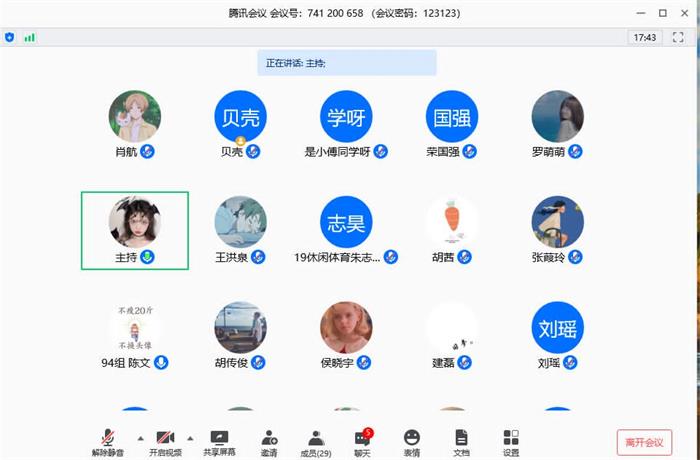Click 肖航's participant avatar
The image size is (700, 460).
(x=134, y=116)
